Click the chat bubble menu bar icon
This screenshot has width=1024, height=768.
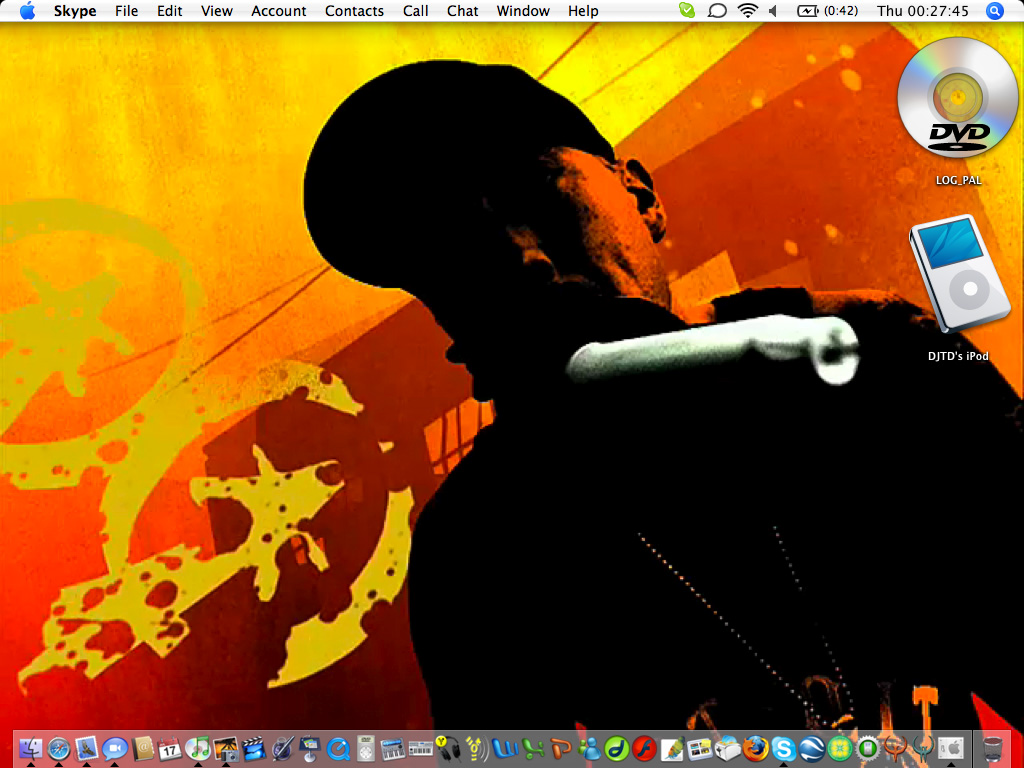coord(717,10)
